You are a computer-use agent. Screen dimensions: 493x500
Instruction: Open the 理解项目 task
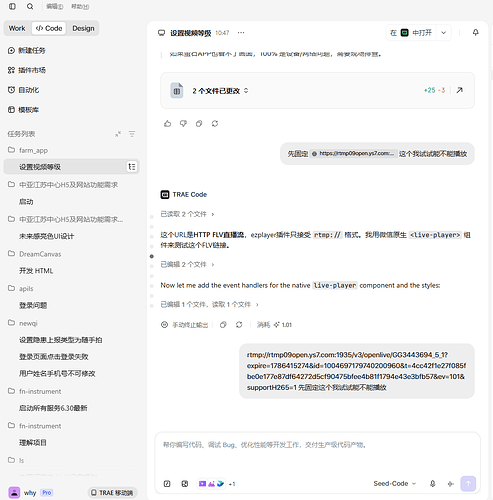pos(33,443)
